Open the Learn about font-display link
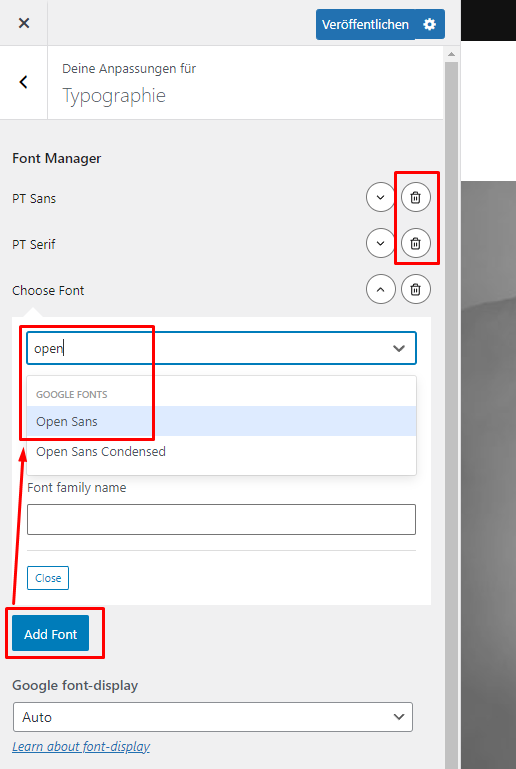516x769 pixels. [x=81, y=746]
